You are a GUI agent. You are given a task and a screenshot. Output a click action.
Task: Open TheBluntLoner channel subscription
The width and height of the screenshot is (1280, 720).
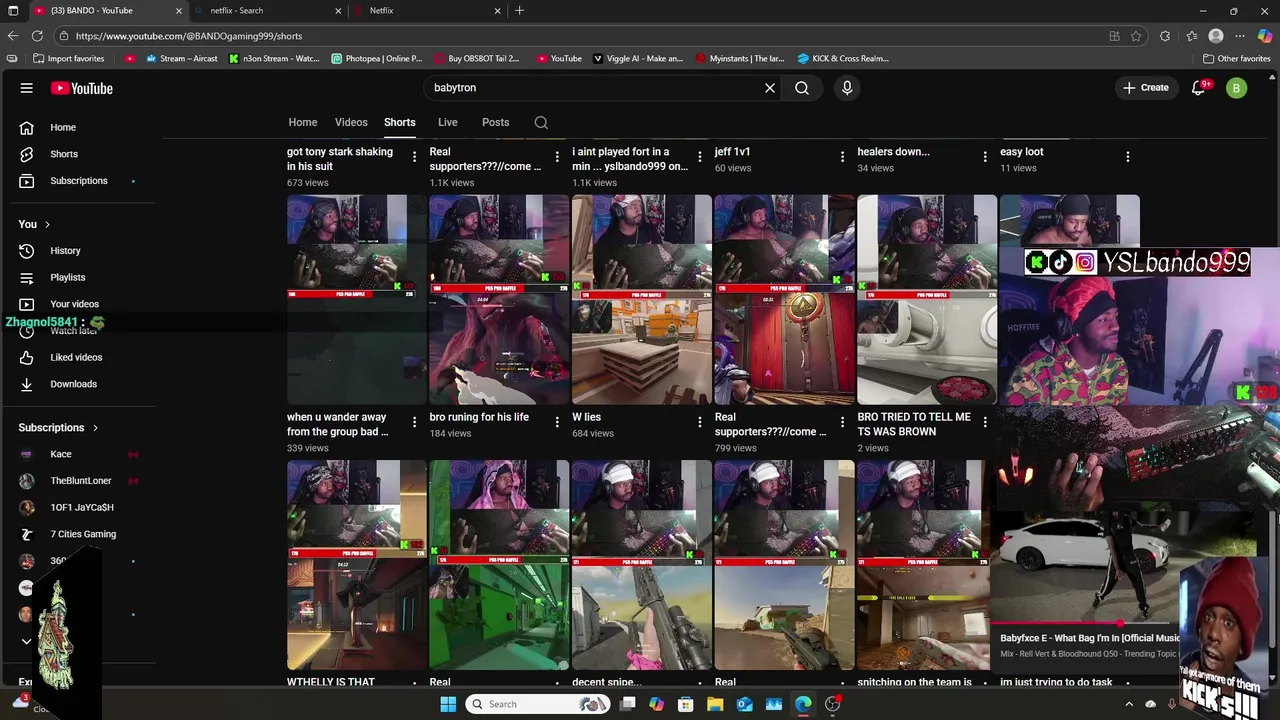click(80, 481)
